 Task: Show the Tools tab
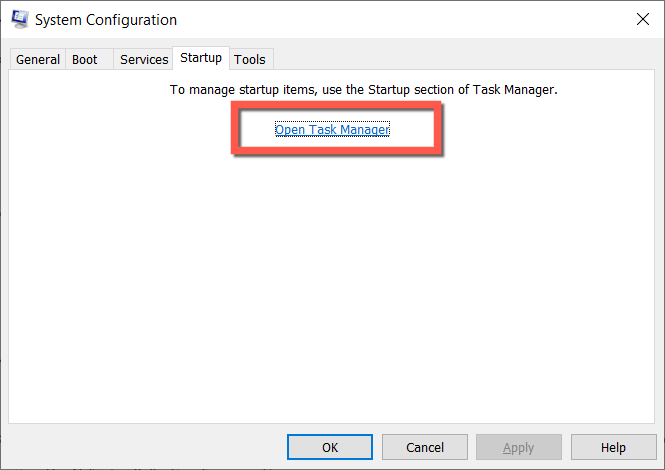(250, 60)
